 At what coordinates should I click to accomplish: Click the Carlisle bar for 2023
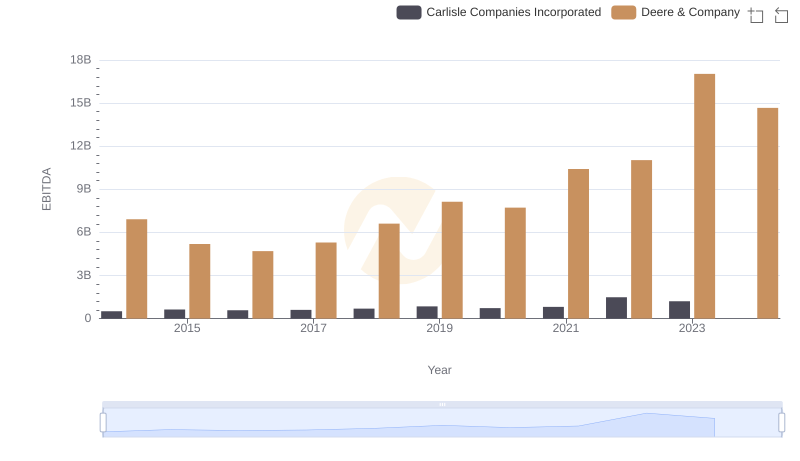coord(680,310)
